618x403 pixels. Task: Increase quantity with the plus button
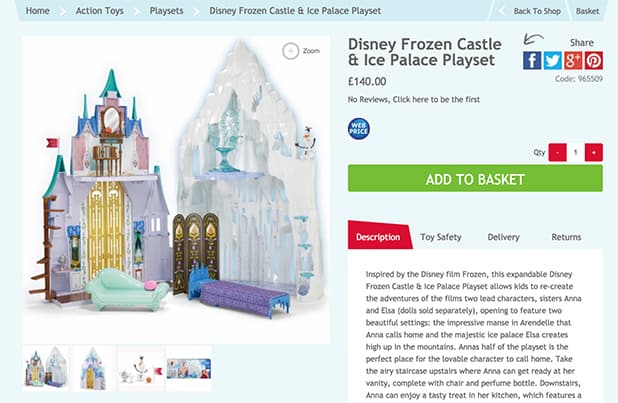[594, 152]
